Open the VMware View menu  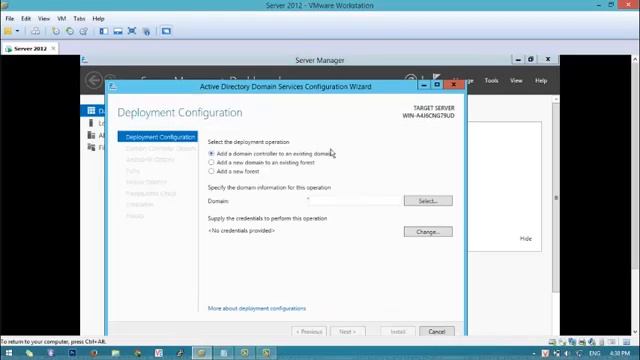coord(44,19)
